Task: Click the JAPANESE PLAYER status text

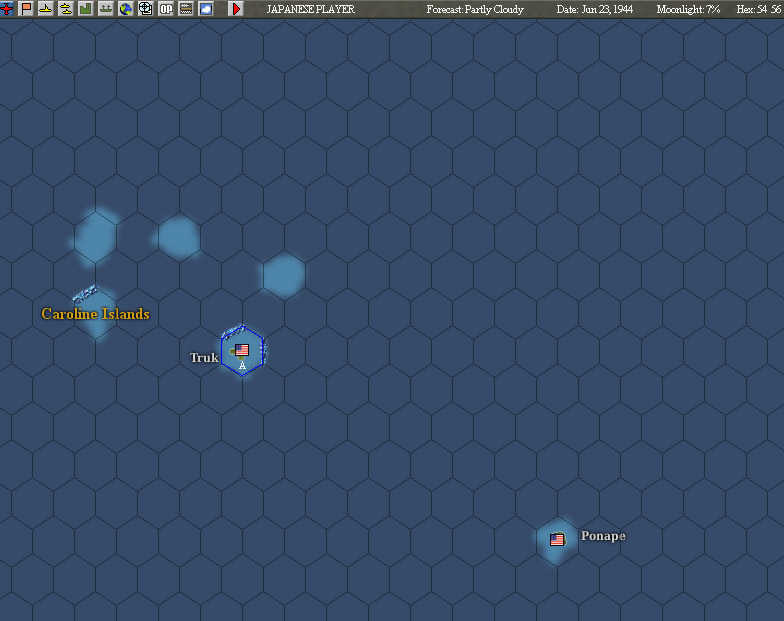Action: coord(310,9)
